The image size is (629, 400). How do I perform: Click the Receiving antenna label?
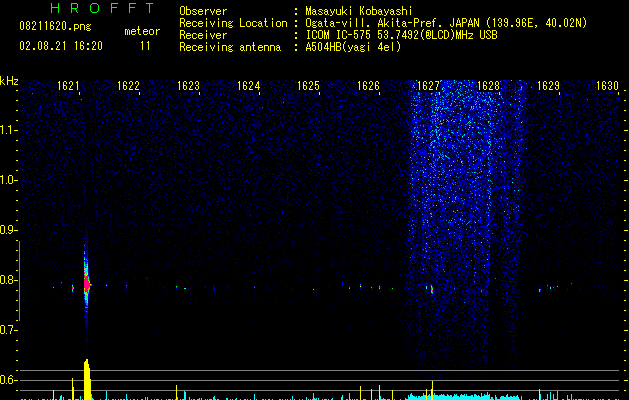pos(230,47)
